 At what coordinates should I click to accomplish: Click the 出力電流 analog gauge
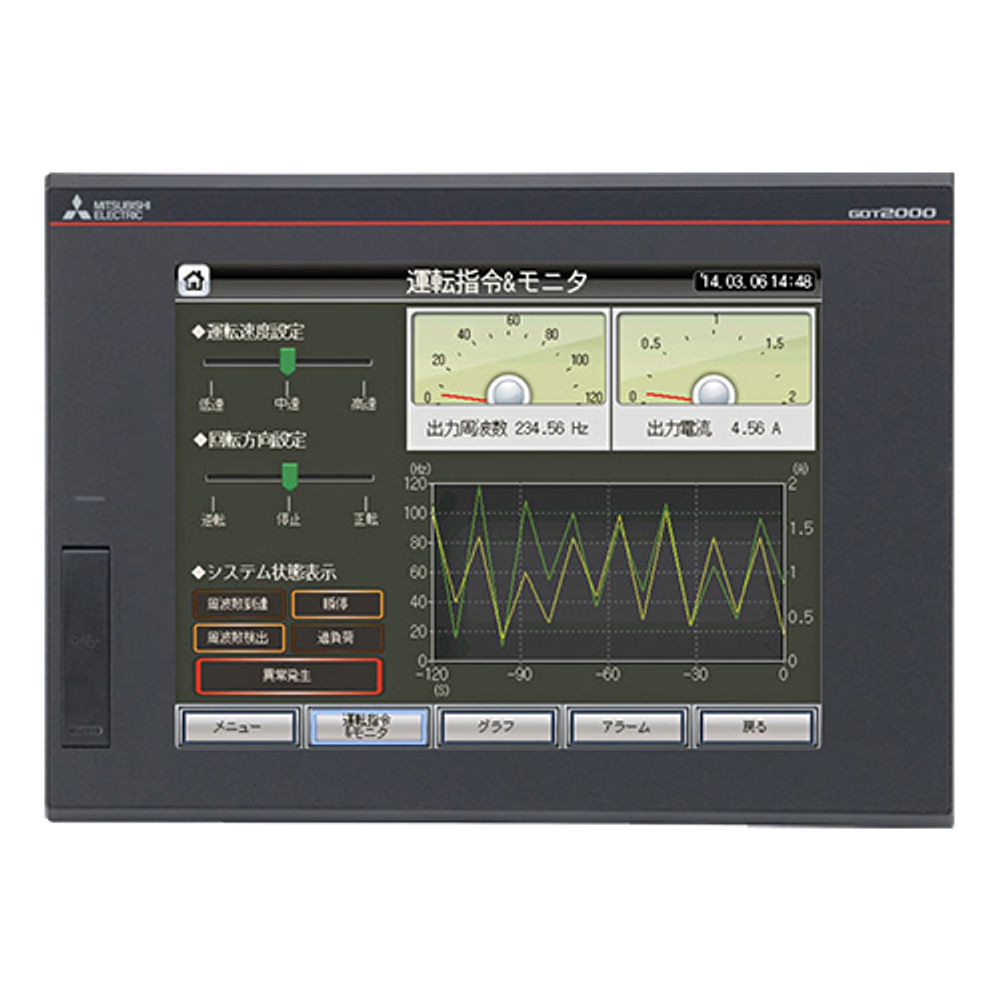pyautogui.click(x=714, y=360)
